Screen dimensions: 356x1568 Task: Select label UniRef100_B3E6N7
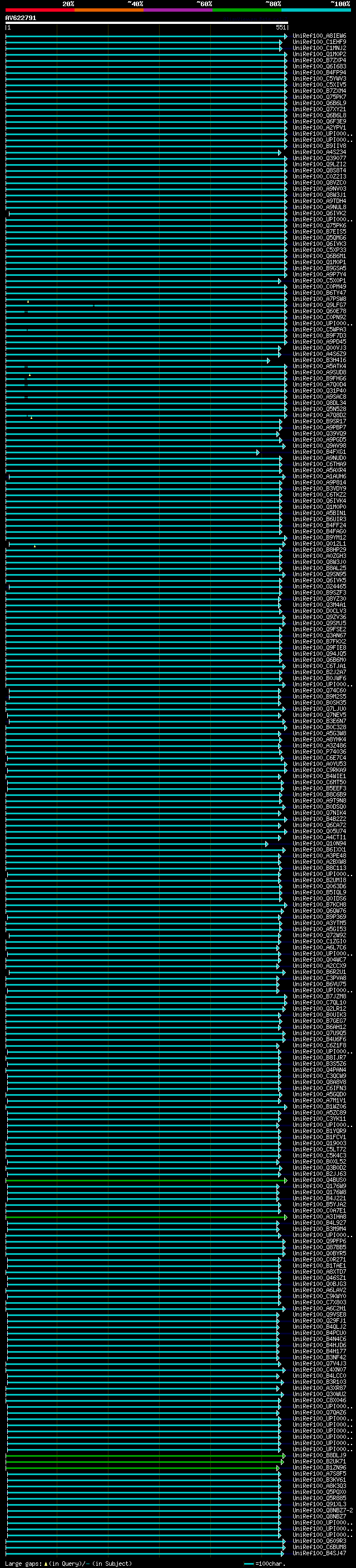[319, 721]
